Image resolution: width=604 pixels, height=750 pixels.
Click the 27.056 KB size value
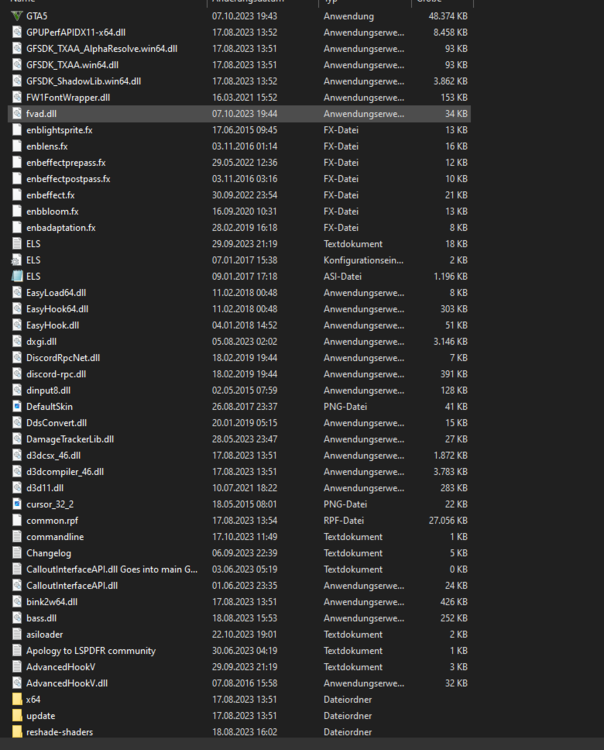click(x=448, y=520)
